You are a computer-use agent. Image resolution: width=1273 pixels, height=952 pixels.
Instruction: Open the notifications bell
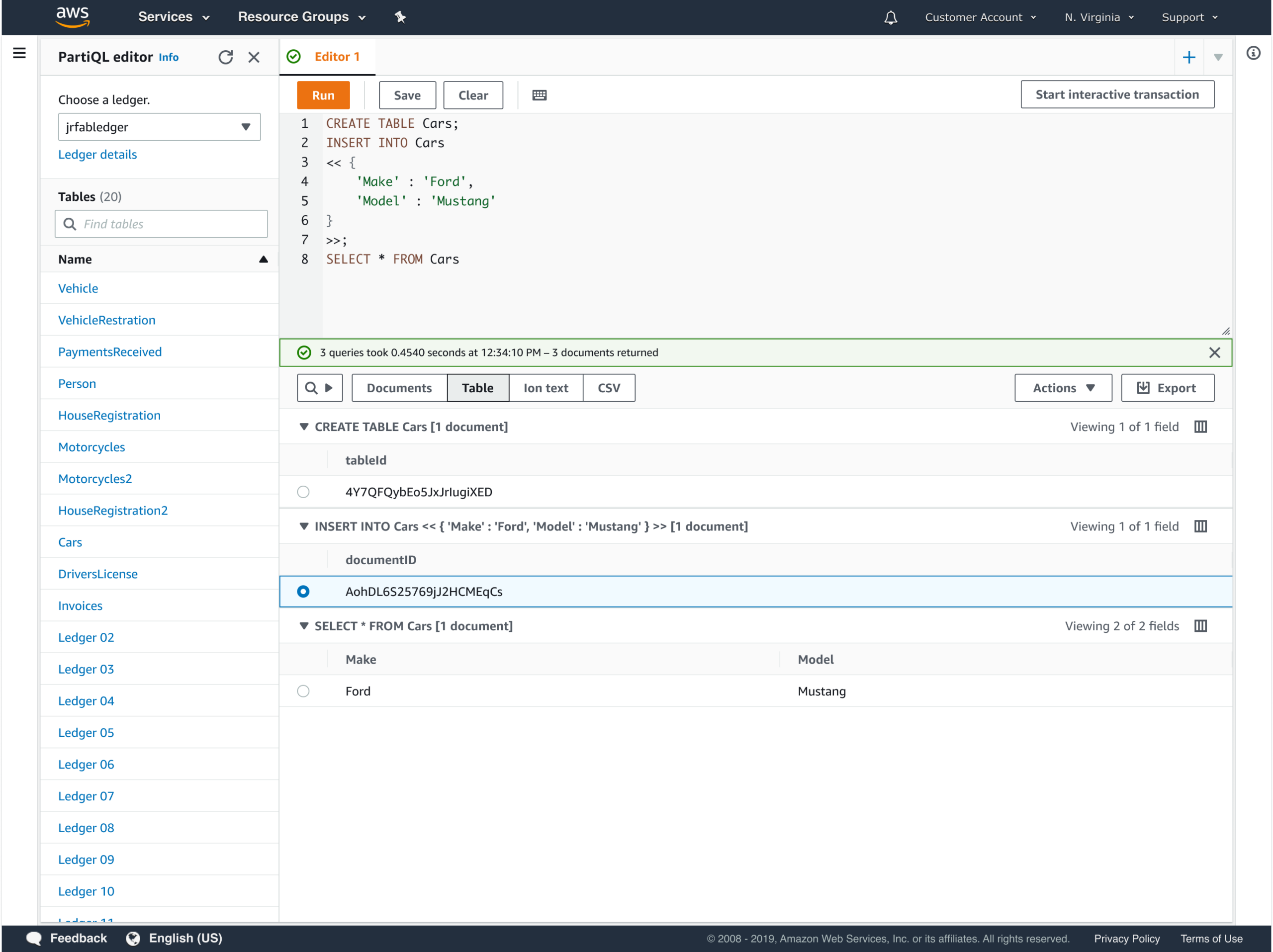point(890,17)
